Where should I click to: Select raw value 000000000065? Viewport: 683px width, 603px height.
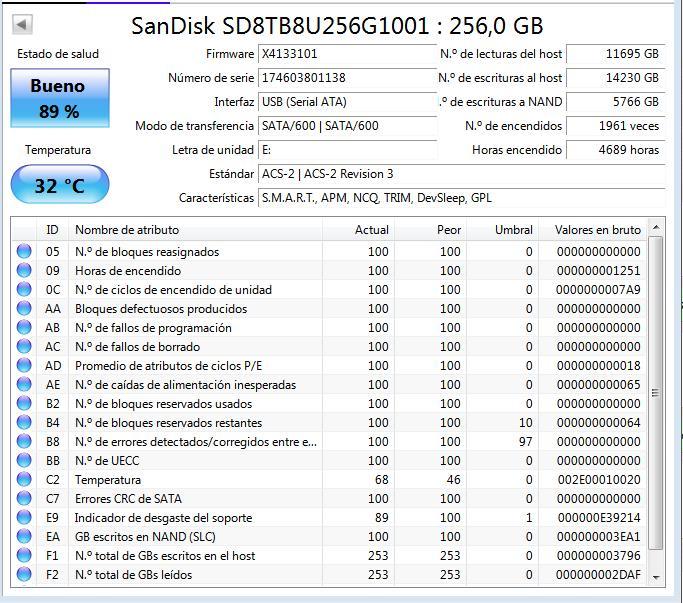point(598,385)
